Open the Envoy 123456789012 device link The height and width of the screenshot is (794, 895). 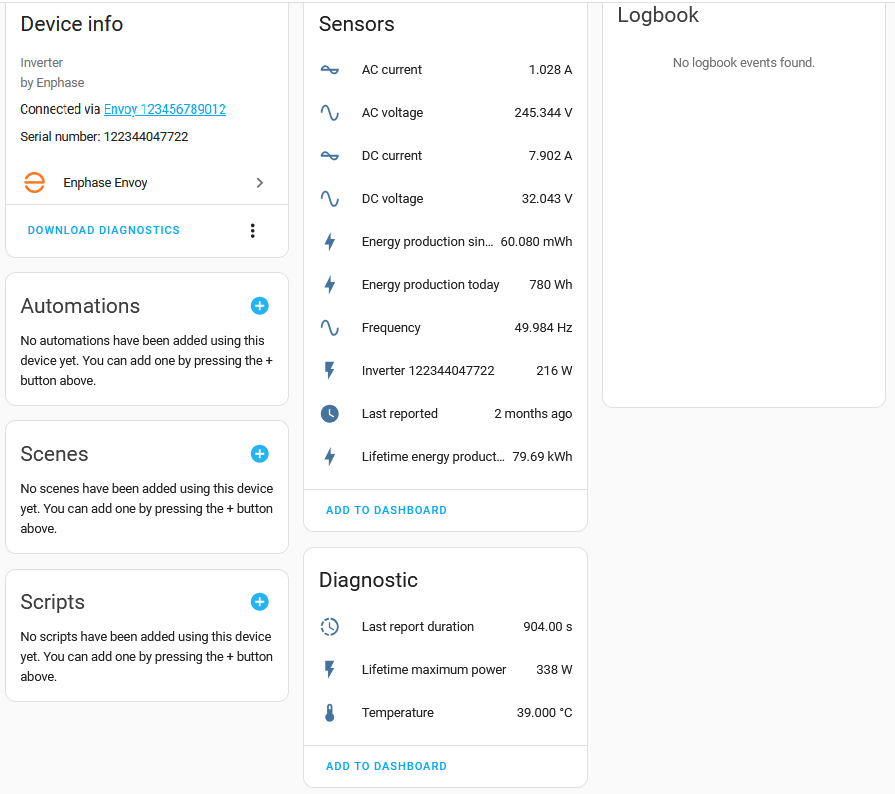click(x=165, y=109)
